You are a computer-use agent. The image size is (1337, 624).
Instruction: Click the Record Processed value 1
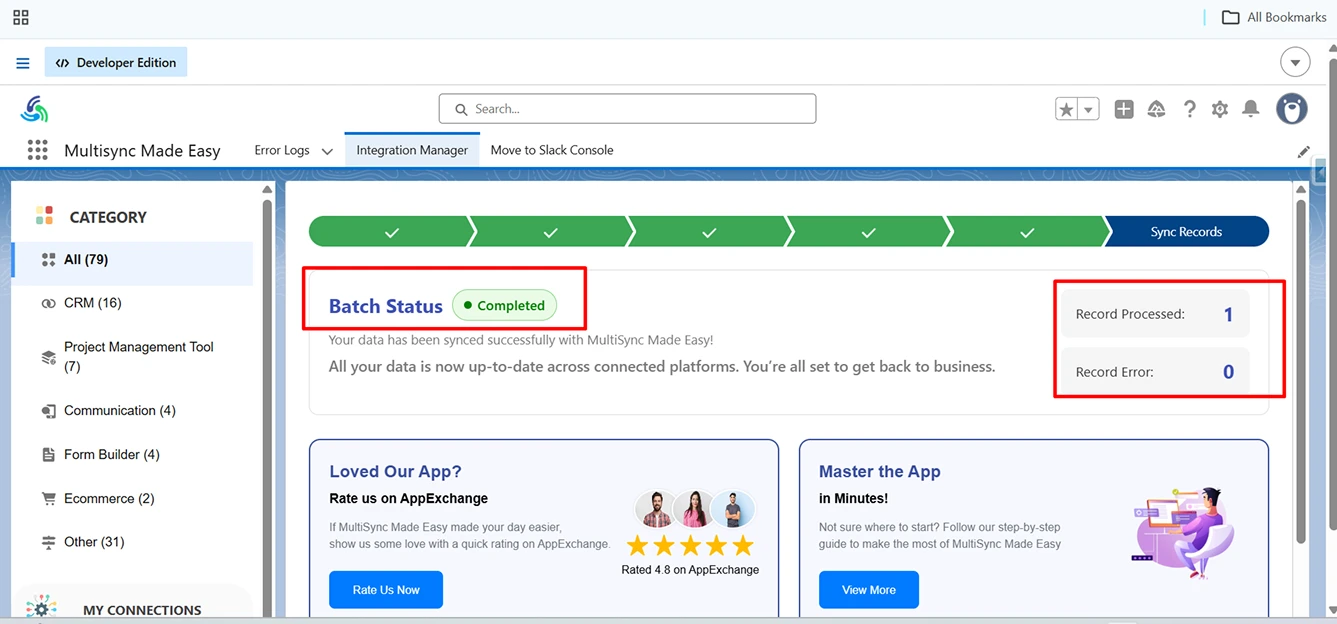(1228, 315)
